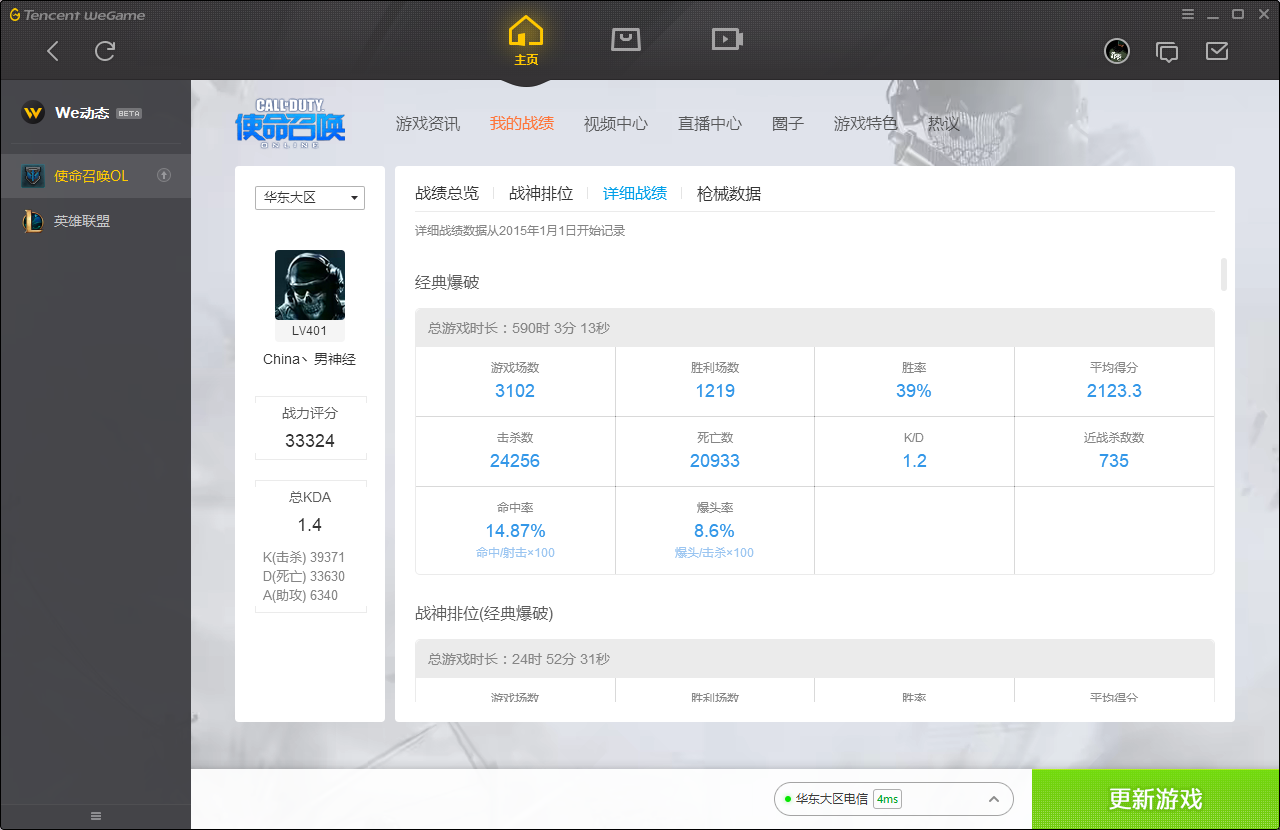Click the 爆头率 value 8.6%
This screenshot has height=830, width=1280.
pos(715,531)
